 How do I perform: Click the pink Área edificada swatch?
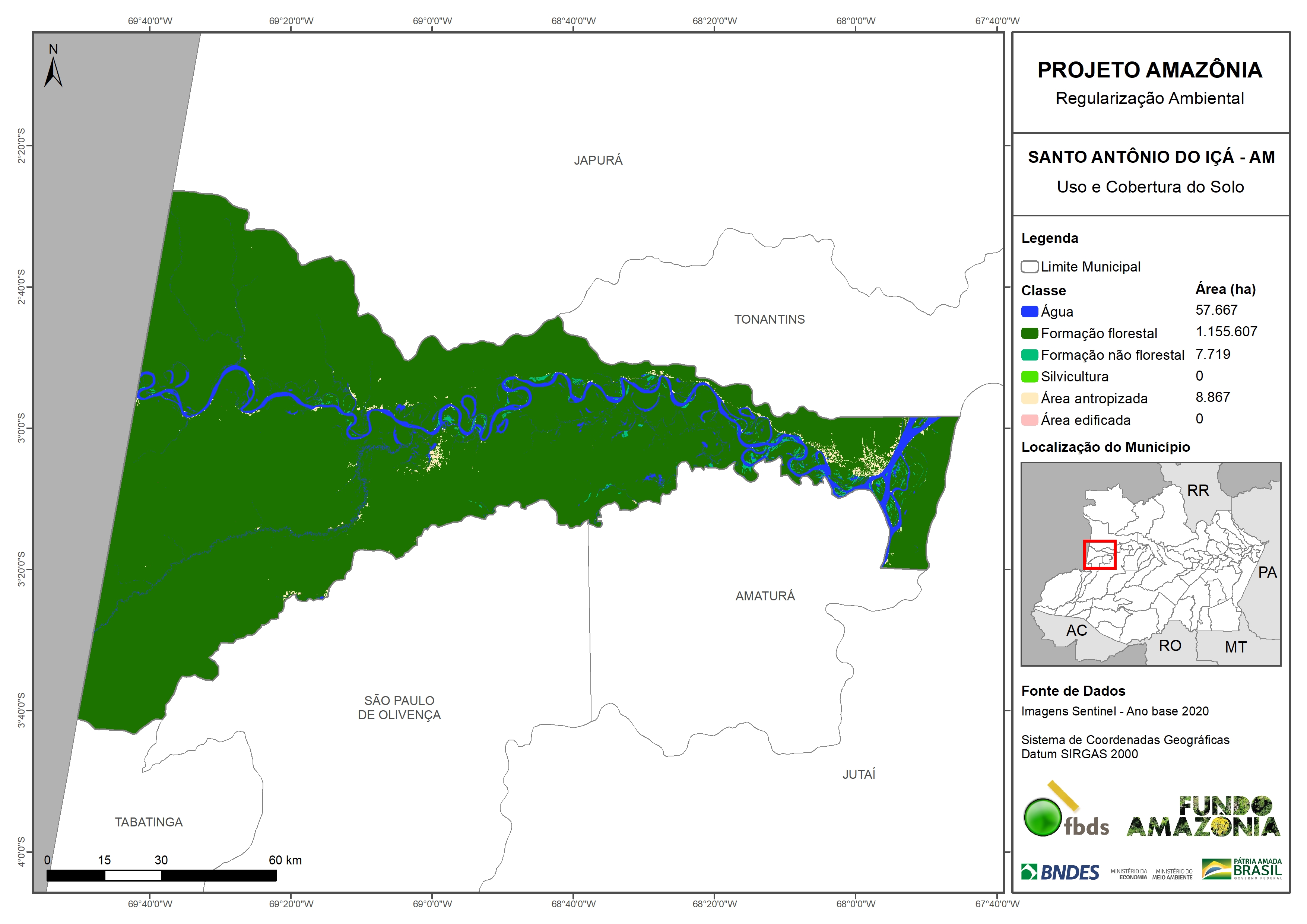click(x=1029, y=420)
